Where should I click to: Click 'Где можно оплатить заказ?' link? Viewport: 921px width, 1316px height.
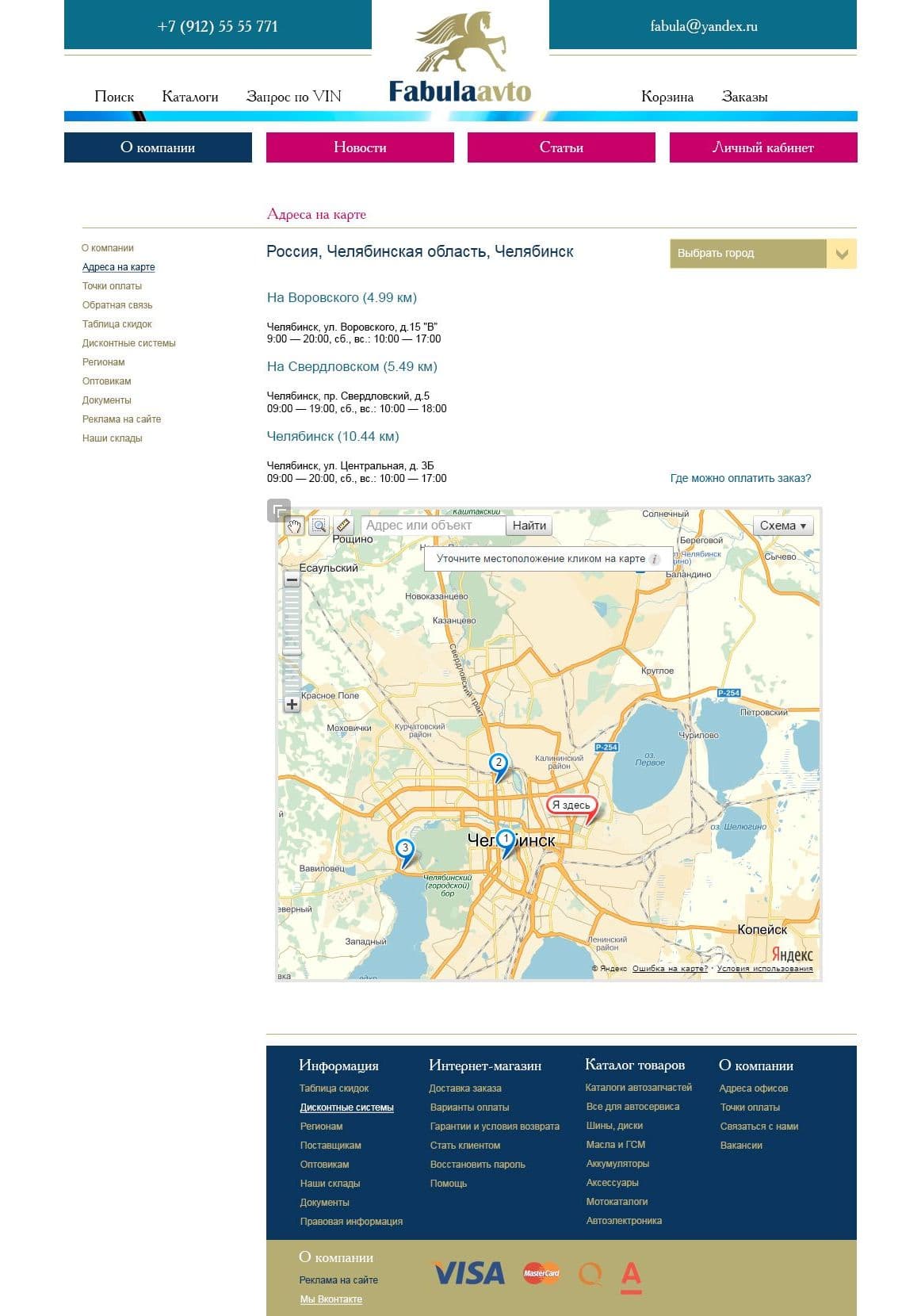click(740, 478)
